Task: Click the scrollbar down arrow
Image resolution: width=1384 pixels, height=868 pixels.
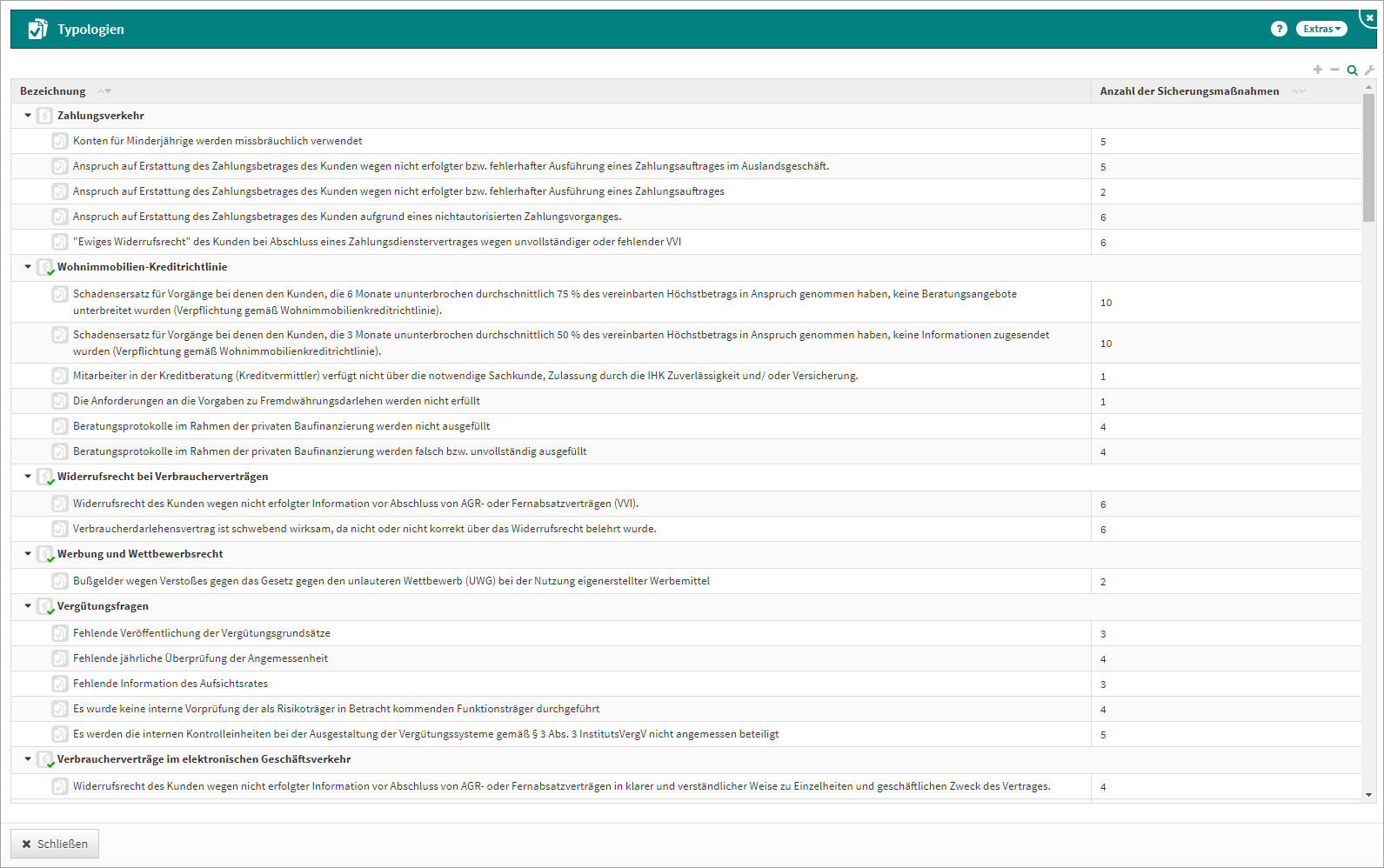Action: point(1368,794)
